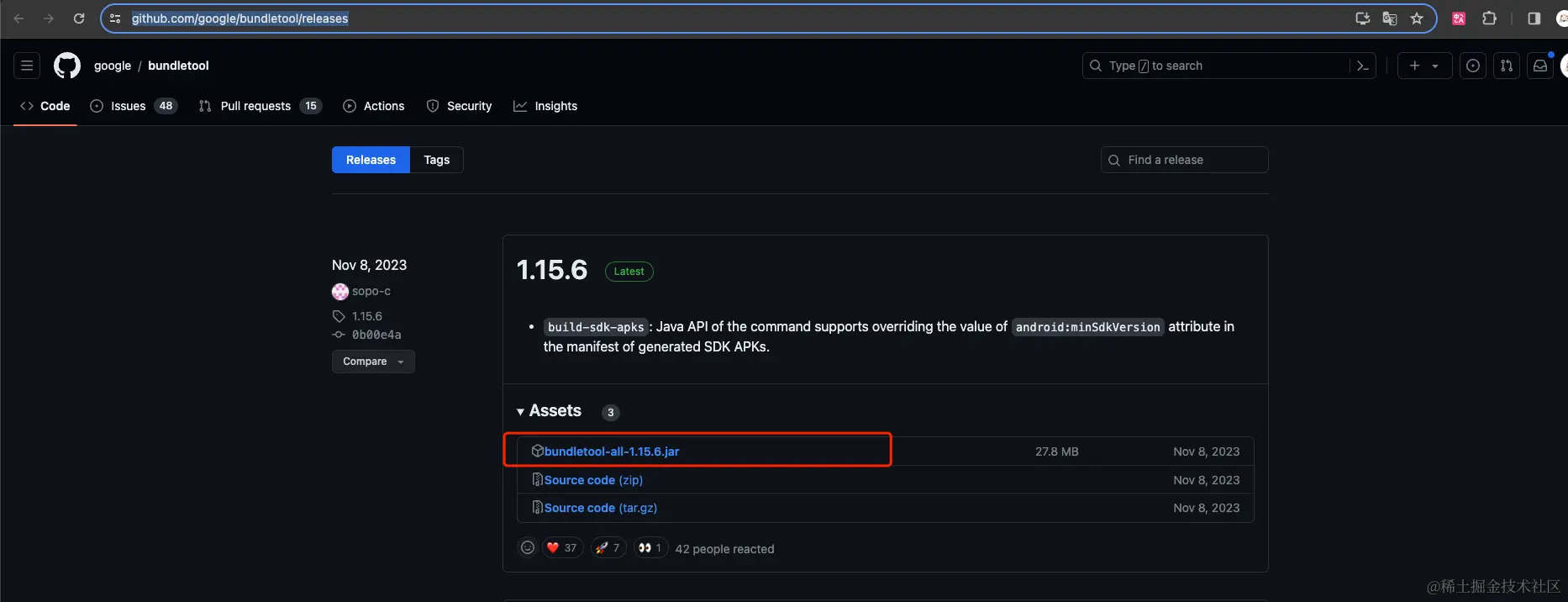Go to GitHub home via Octocat logo
This screenshot has height=602, width=1568.
(67, 66)
